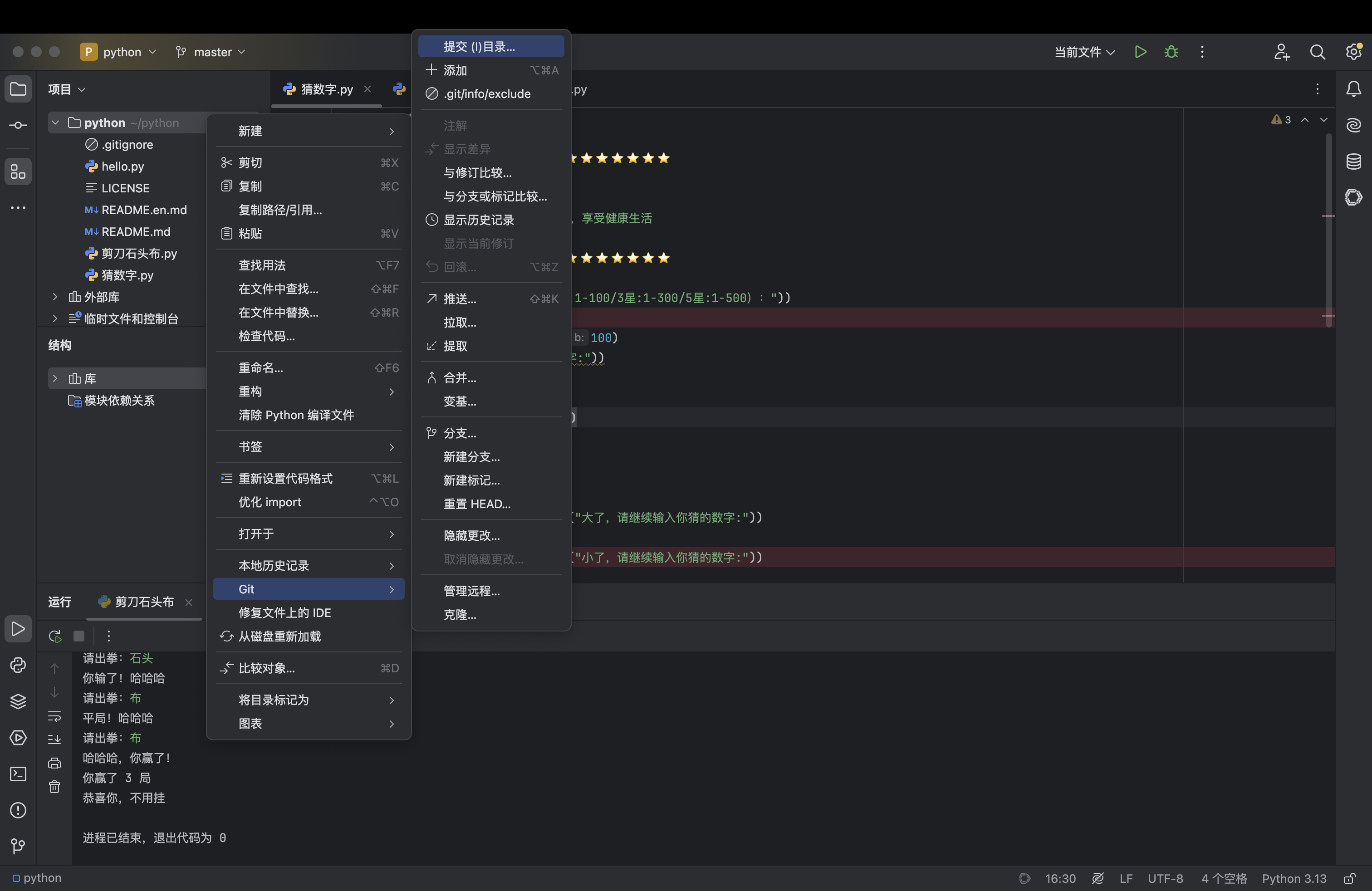
Task: Open the Notifications bell panel
Action: (1353, 89)
